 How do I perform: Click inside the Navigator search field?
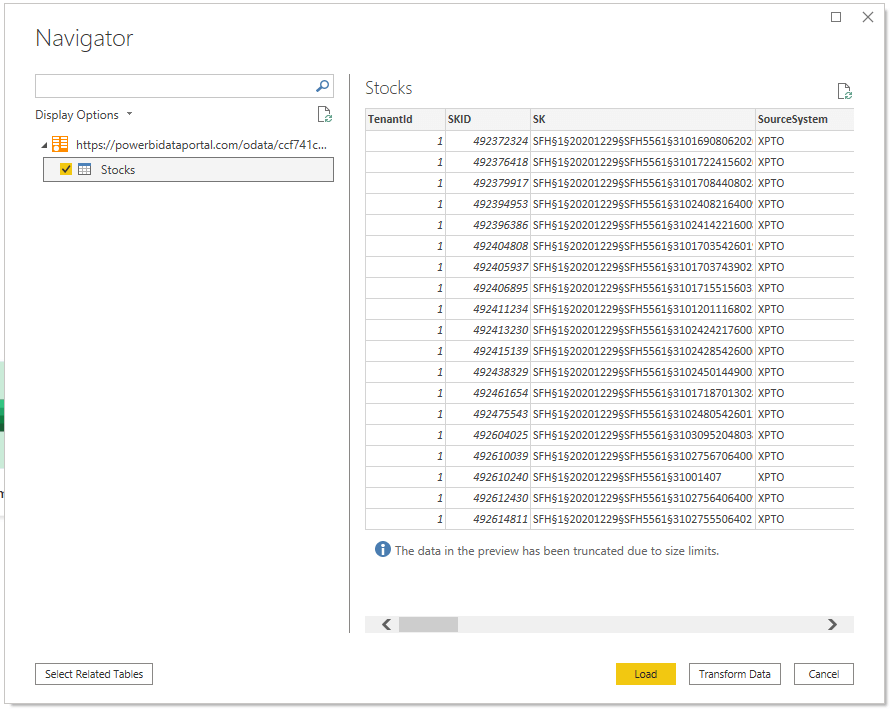click(x=170, y=86)
